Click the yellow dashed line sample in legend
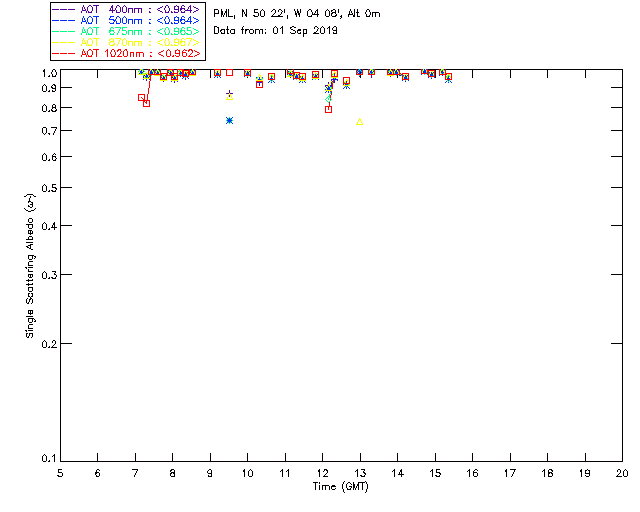640x512 pixels. coord(64,42)
